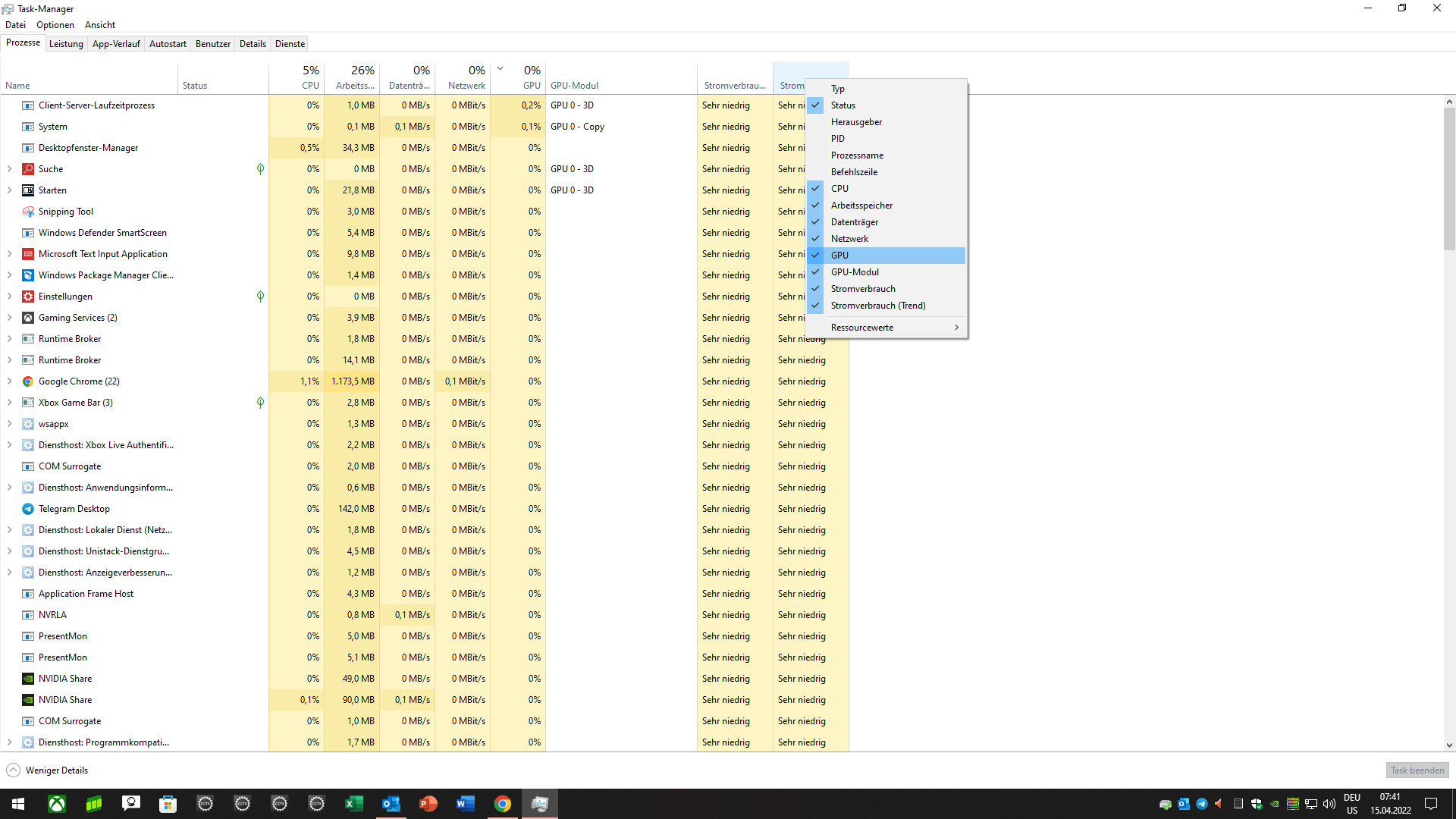Click the Task beenden button
The image size is (1456, 819).
(x=1417, y=770)
